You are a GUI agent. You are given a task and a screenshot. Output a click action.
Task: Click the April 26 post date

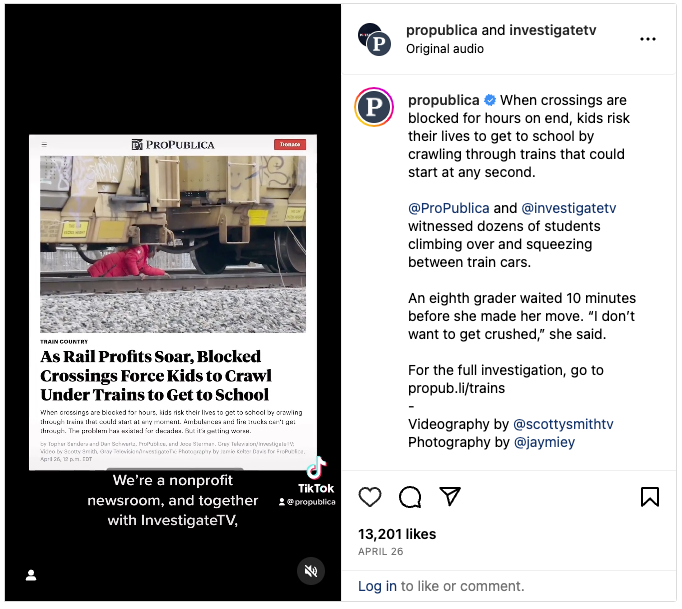(378, 551)
